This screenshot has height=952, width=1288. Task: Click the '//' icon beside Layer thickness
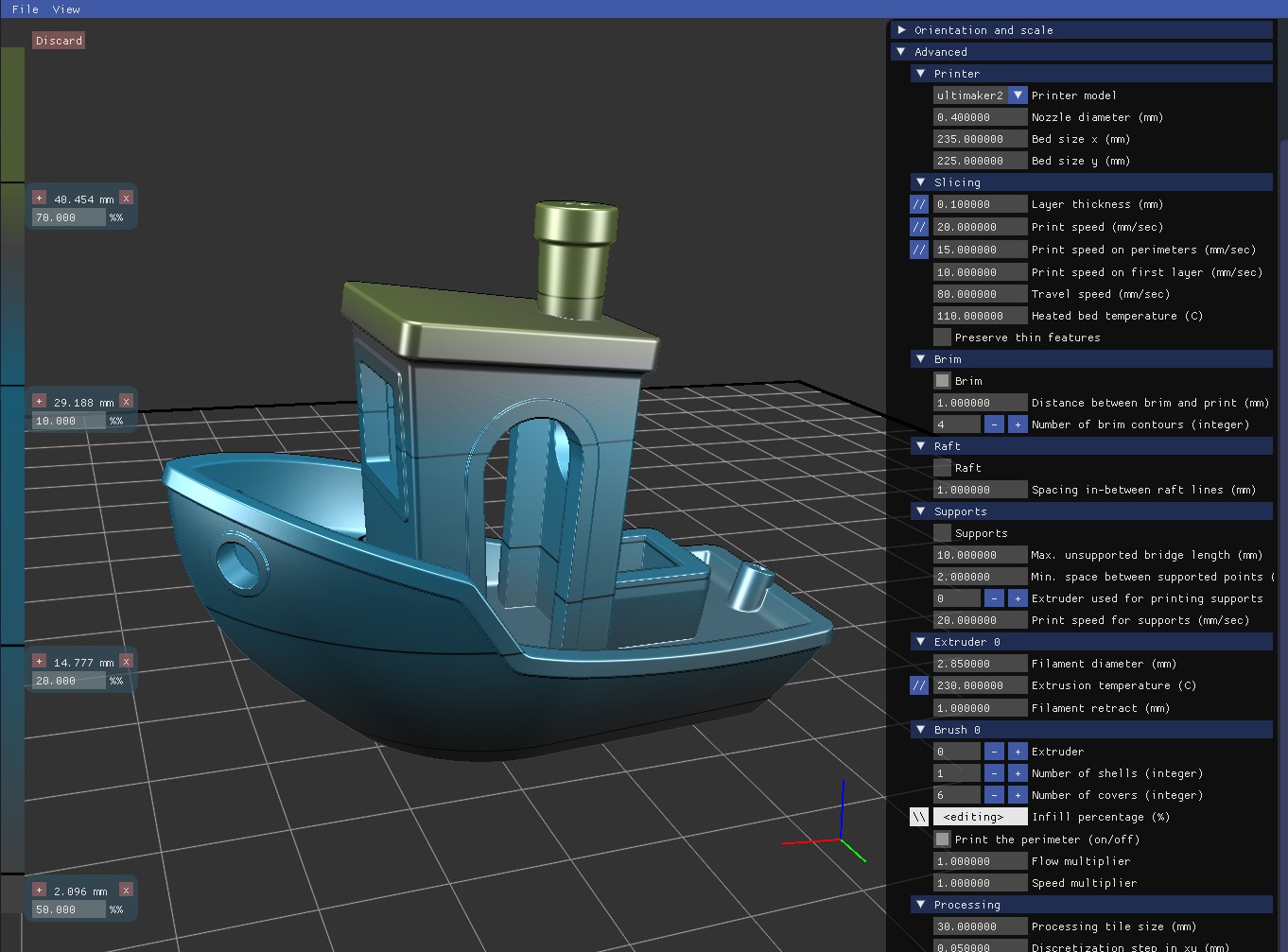tap(918, 204)
